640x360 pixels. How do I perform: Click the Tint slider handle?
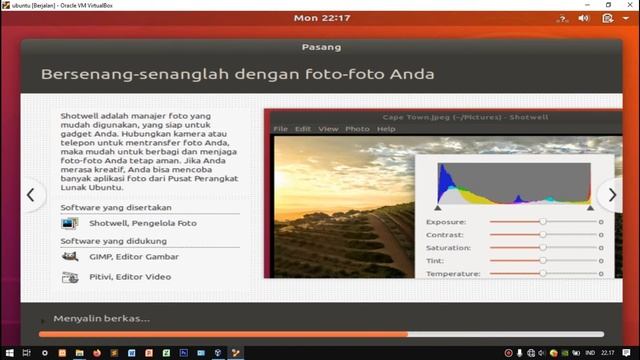pyautogui.click(x=543, y=260)
